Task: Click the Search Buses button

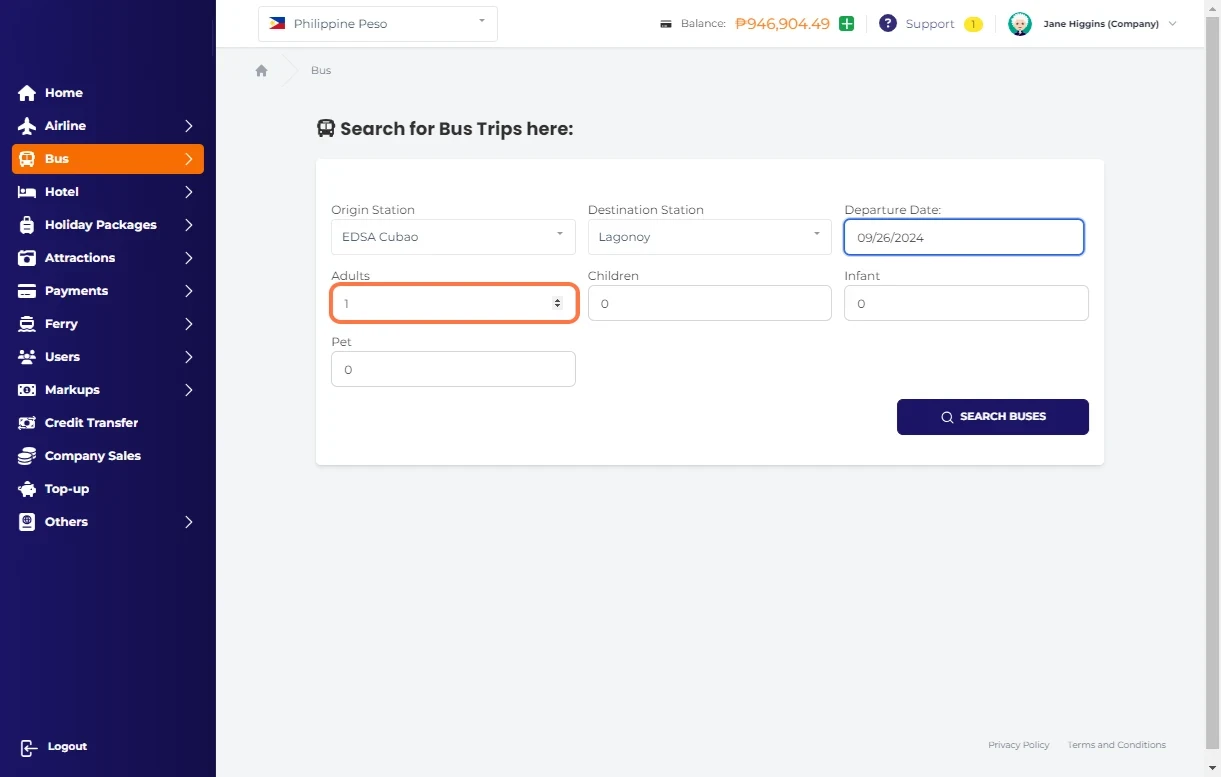Action: pyautogui.click(x=992, y=417)
